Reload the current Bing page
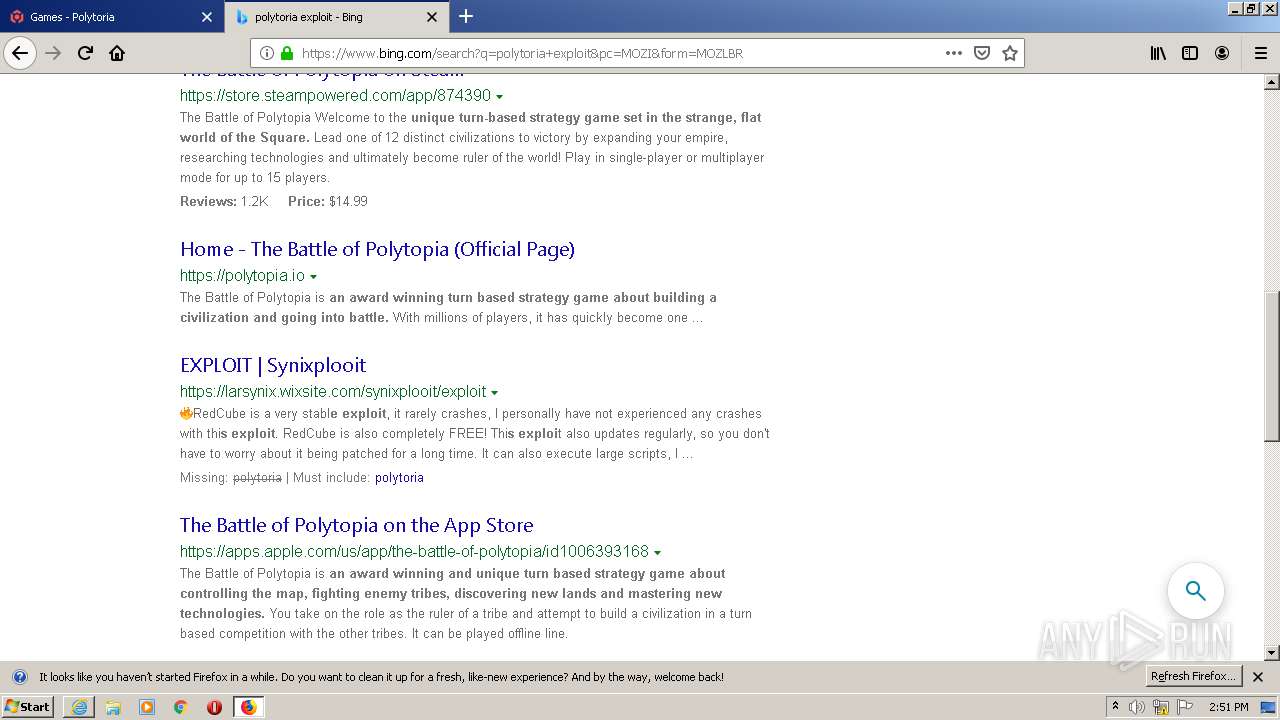The height and width of the screenshot is (720, 1280). pos(85,53)
